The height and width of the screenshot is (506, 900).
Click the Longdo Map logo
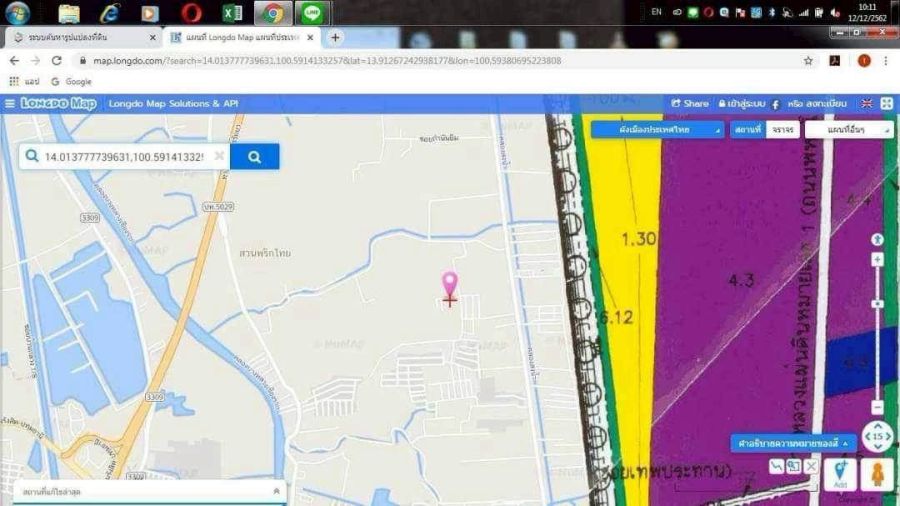coord(59,103)
